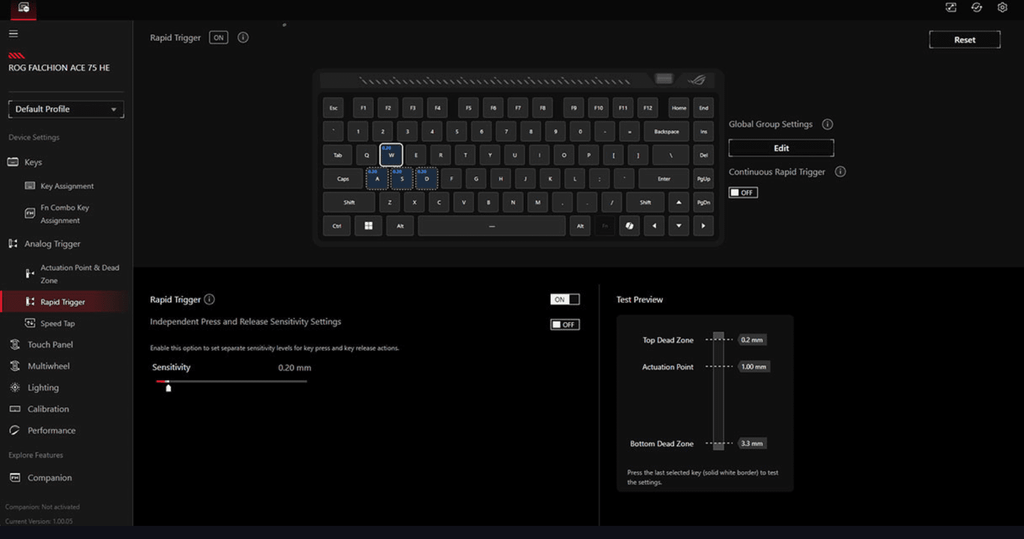Open Touch Panel settings
Viewport: 1024px width, 539px height.
point(50,344)
